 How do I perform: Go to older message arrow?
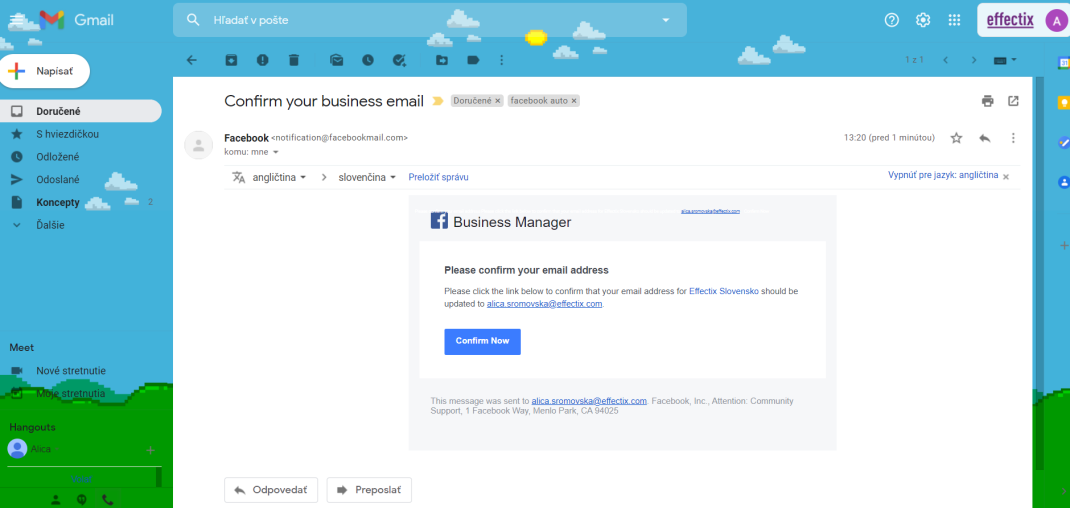pos(974,60)
